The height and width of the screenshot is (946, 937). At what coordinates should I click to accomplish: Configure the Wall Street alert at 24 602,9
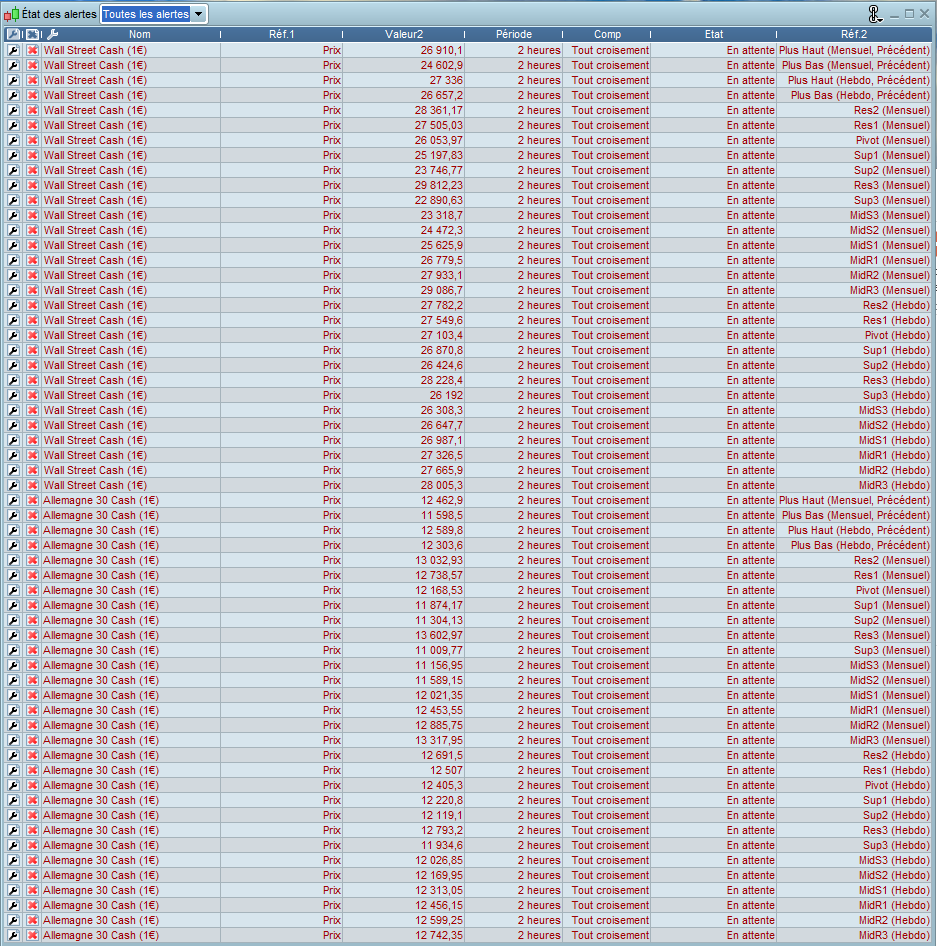tap(13, 65)
